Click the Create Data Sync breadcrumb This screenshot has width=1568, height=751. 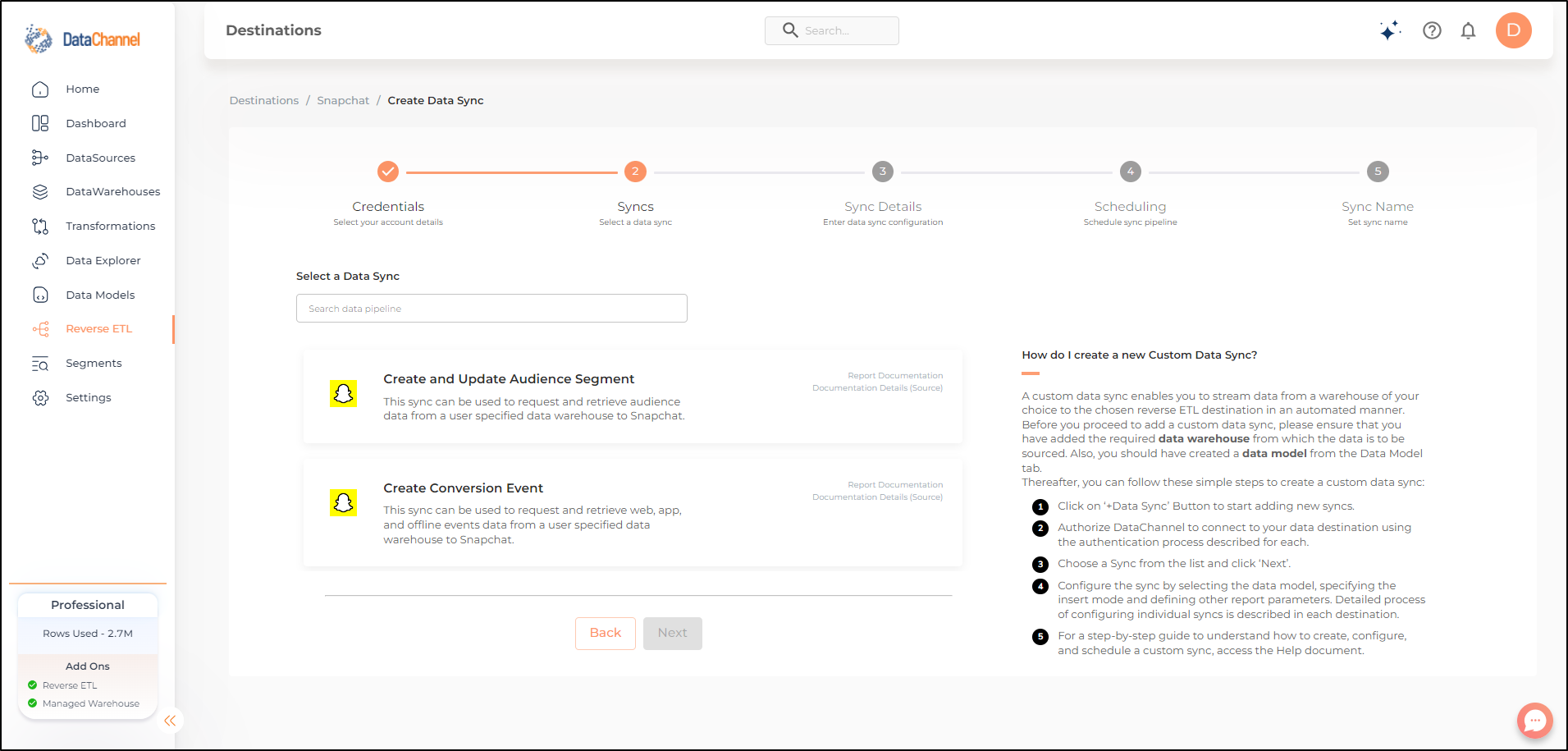(436, 100)
